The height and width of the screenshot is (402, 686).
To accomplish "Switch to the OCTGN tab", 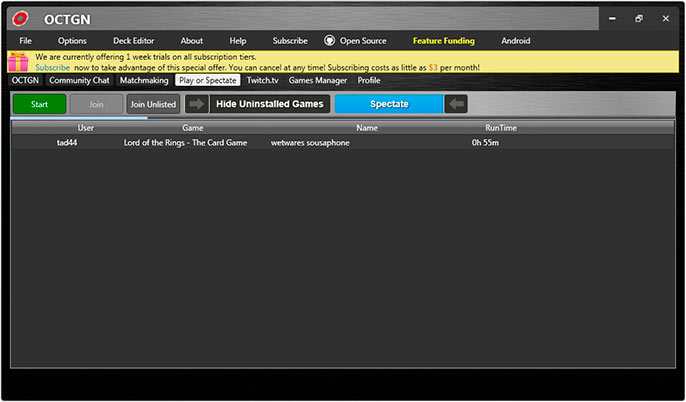I will 25,80.
